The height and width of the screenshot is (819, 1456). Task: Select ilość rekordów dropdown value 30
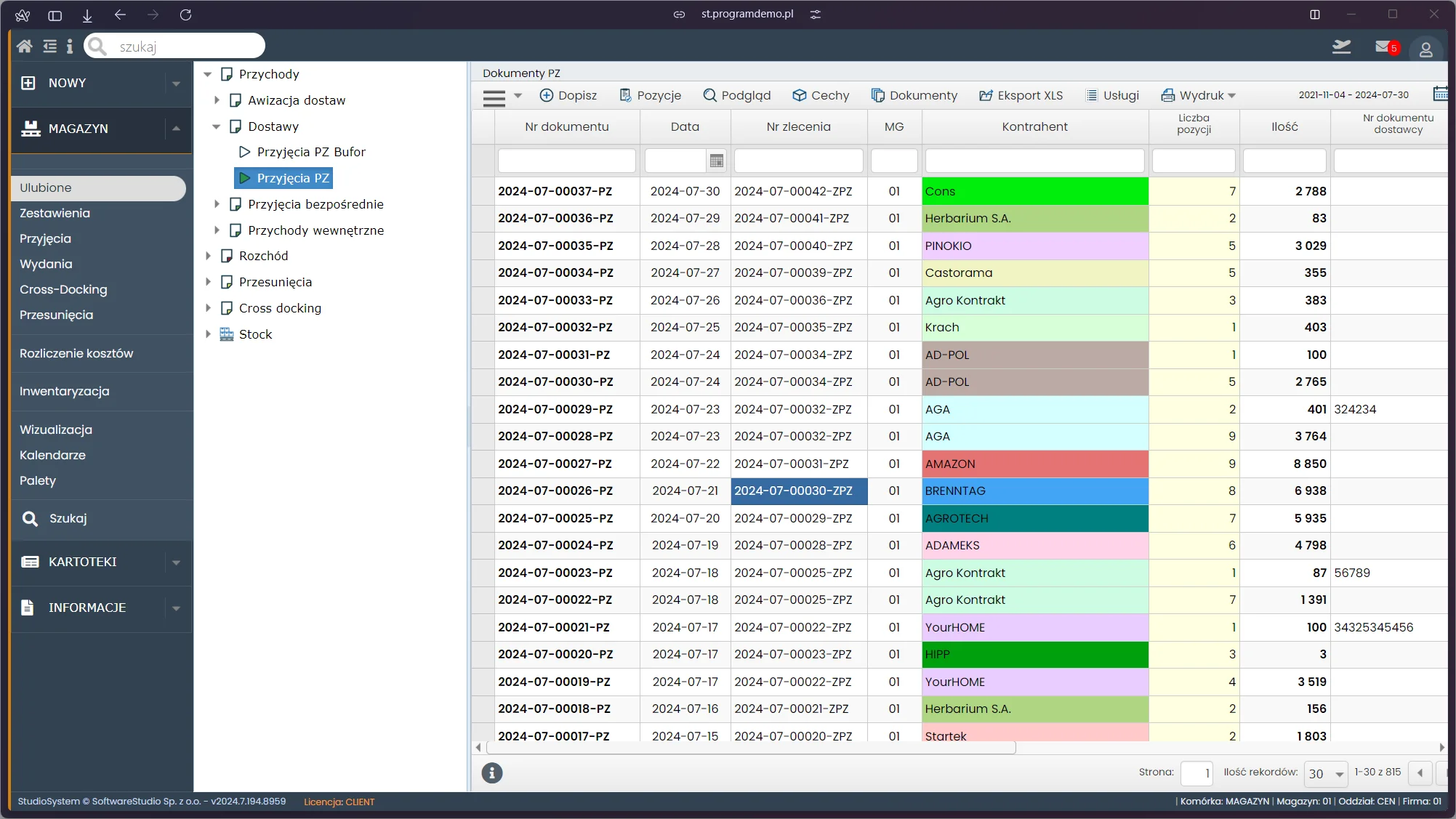coord(1325,771)
